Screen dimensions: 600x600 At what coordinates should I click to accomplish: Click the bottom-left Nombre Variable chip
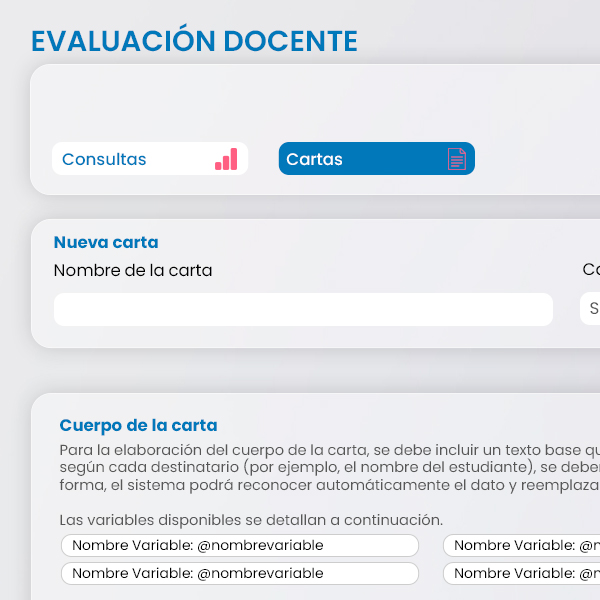240,573
